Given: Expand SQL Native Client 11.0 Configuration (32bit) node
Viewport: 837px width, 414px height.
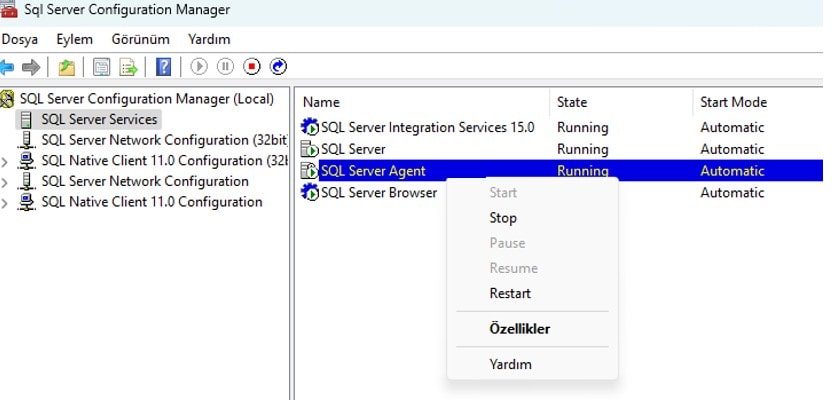Looking at the screenshot, I should pos(5,162).
